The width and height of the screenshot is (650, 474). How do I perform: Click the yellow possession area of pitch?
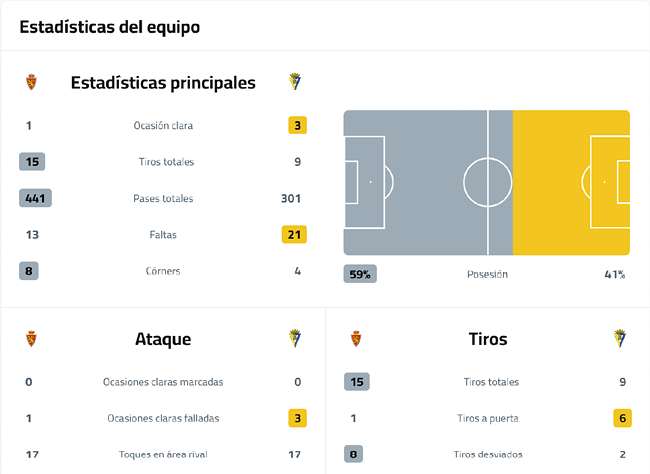pyautogui.click(x=571, y=182)
